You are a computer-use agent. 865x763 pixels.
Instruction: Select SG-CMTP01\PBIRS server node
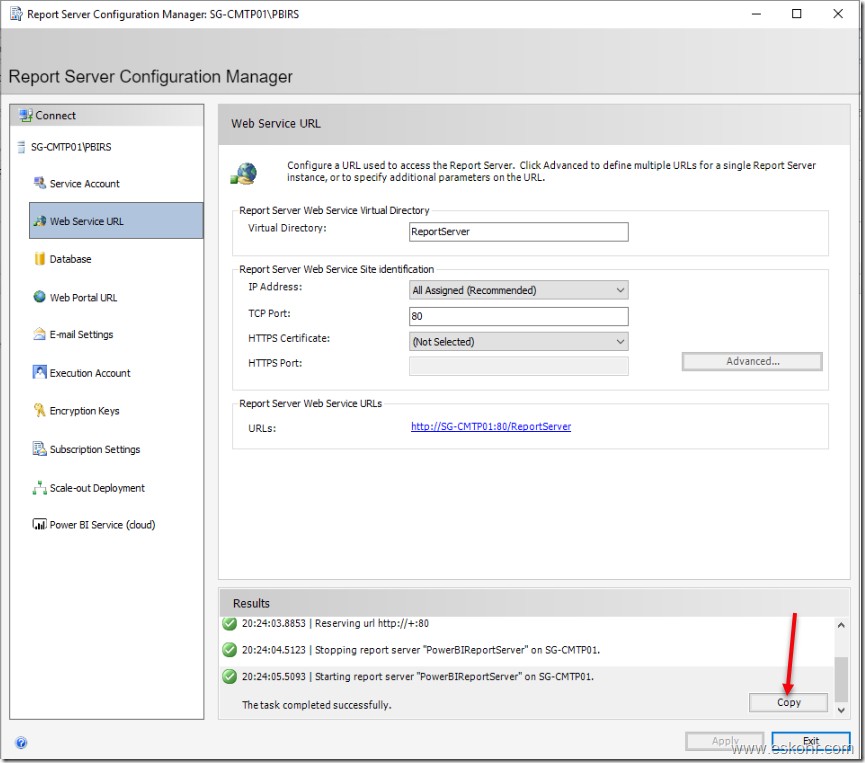click(70, 147)
